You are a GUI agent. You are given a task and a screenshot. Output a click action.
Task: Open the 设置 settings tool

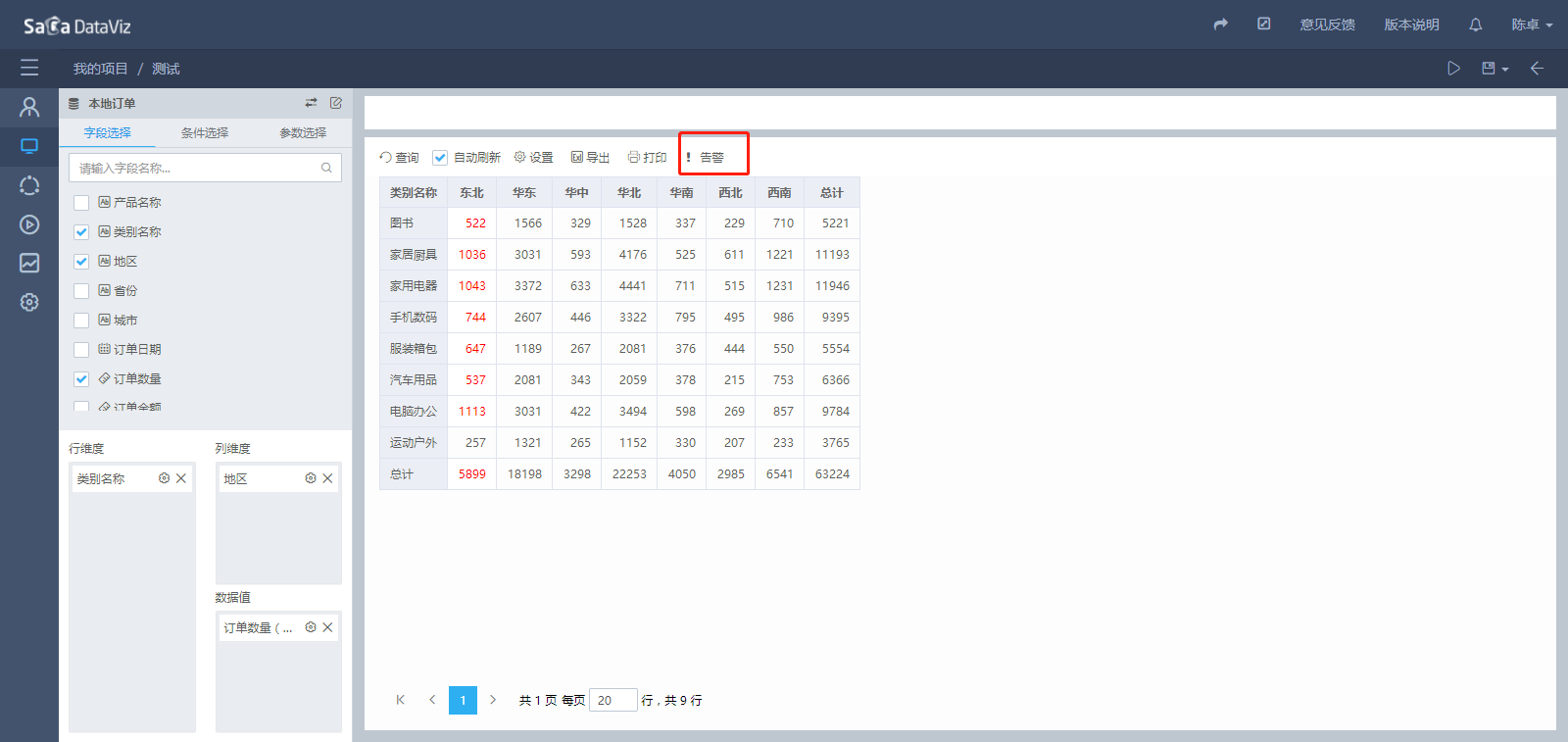pyautogui.click(x=533, y=157)
